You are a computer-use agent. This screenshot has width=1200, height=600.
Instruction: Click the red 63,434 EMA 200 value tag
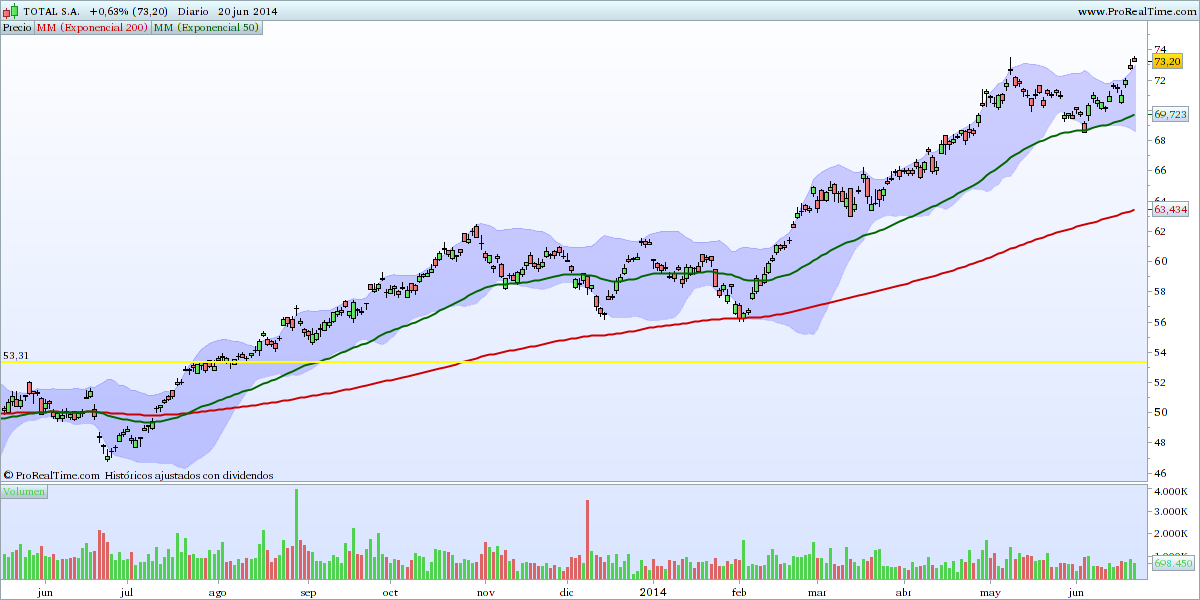(x=1170, y=210)
